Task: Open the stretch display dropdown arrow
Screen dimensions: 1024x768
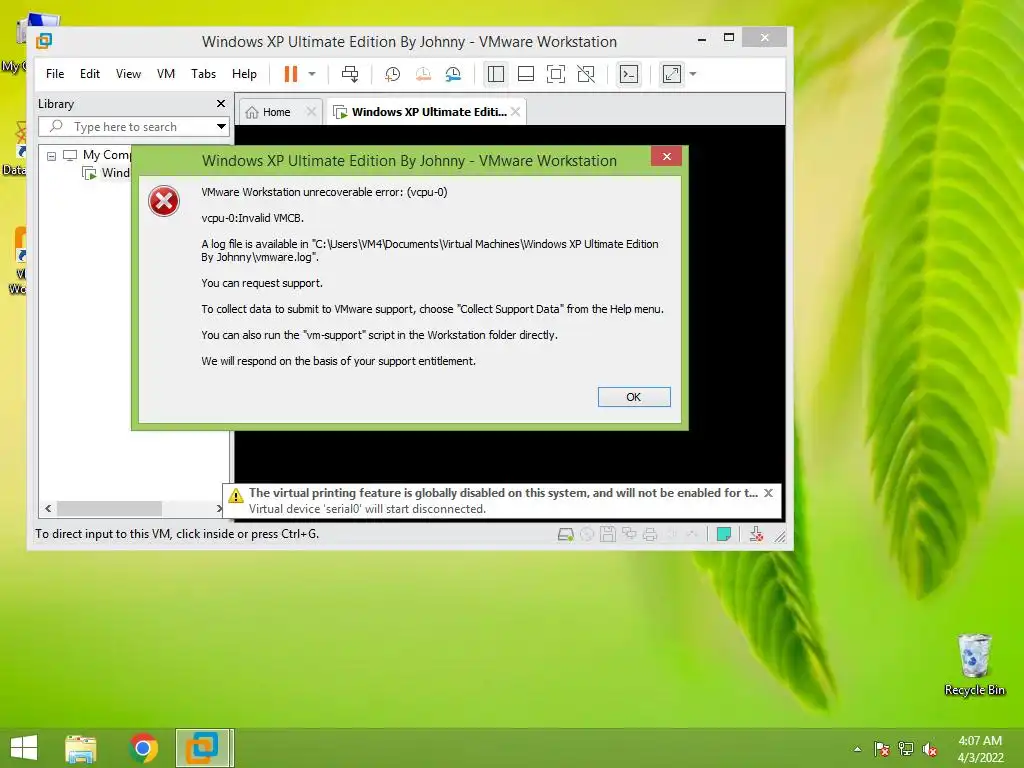Action: (x=693, y=74)
